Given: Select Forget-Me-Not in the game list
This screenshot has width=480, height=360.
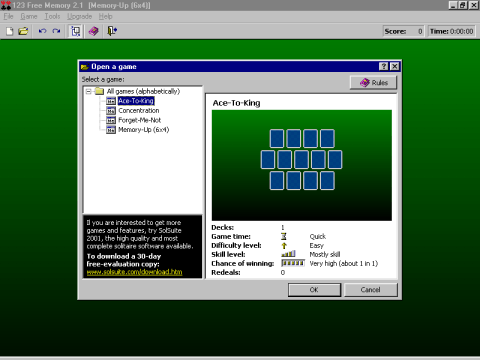Looking at the screenshot, I should click(140, 120).
